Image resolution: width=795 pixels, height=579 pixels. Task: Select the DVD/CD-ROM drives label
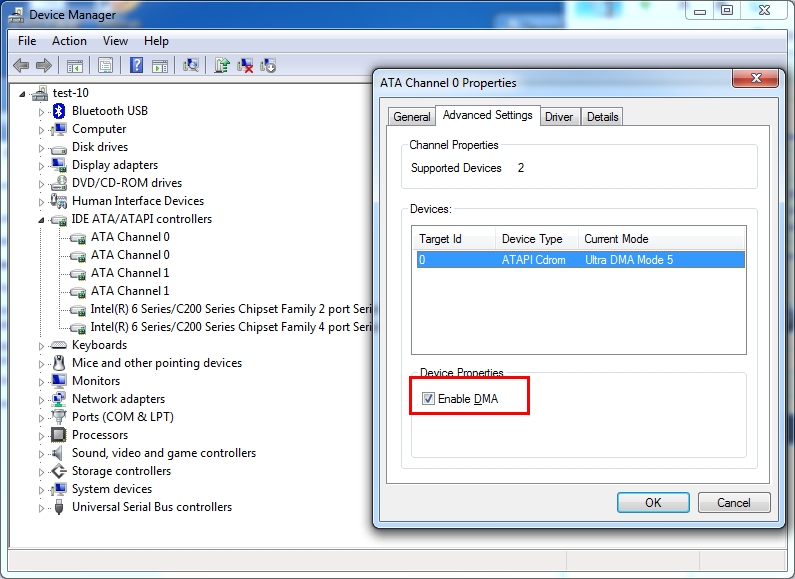click(x=127, y=183)
